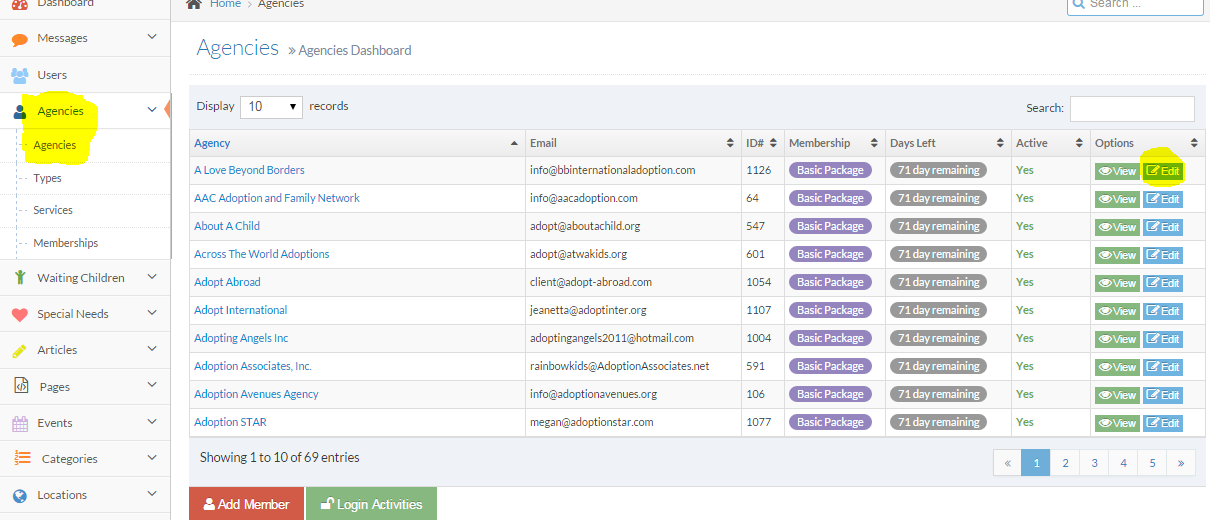
Task: Open Adopt International agency link
Action: 241,310
